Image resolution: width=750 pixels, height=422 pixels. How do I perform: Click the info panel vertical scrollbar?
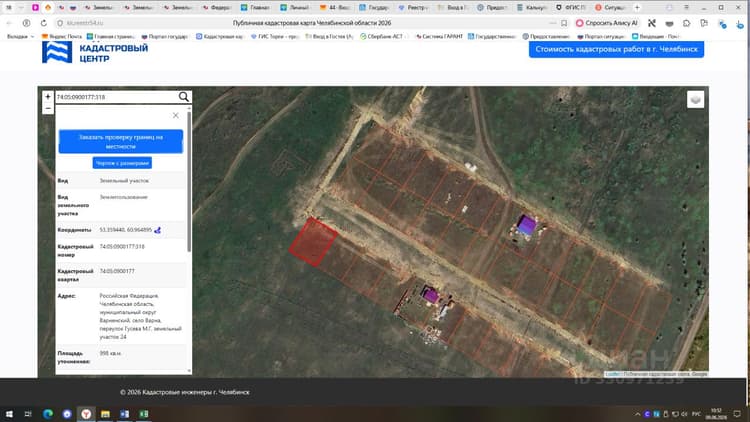(189, 182)
